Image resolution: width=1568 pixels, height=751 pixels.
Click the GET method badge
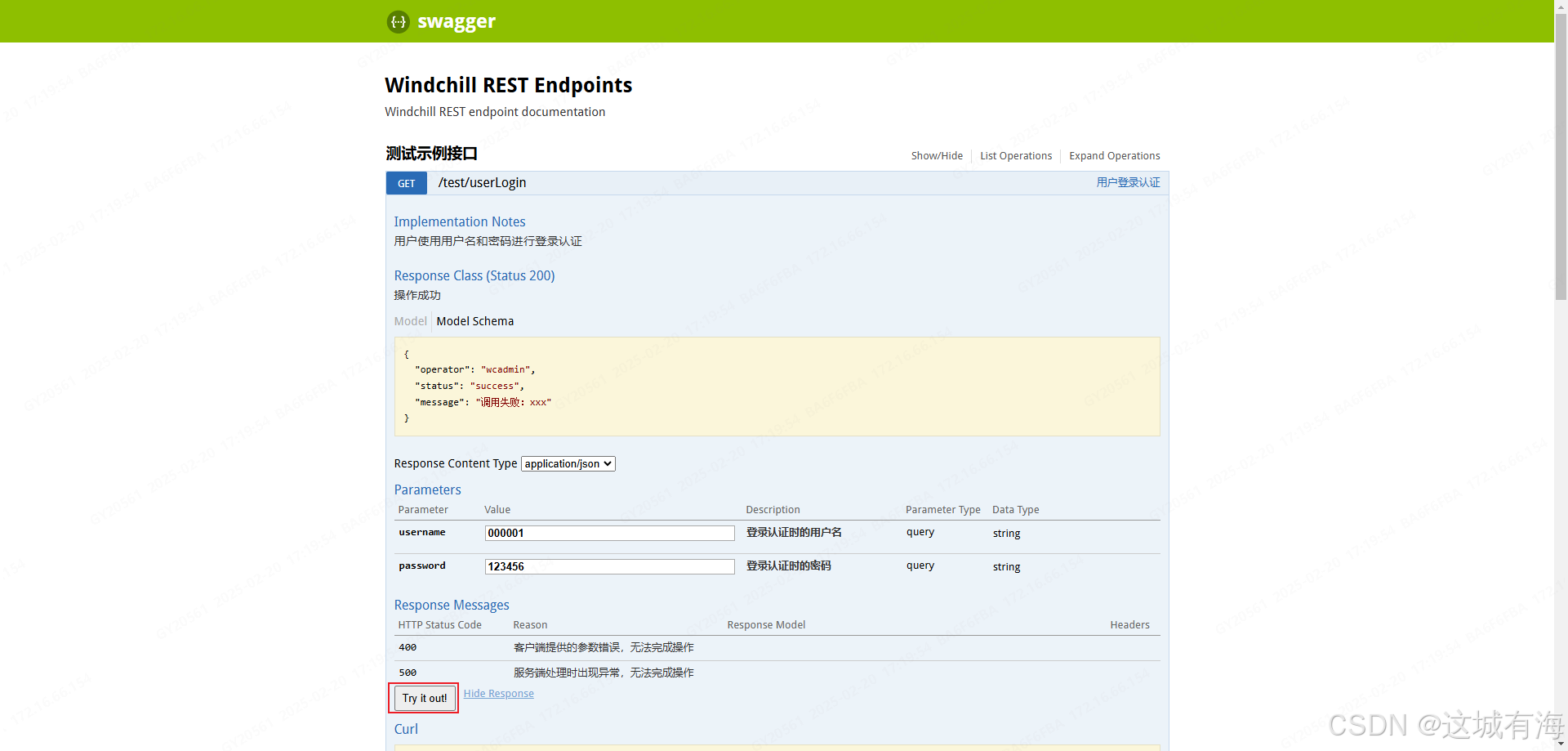(x=407, y=183)
